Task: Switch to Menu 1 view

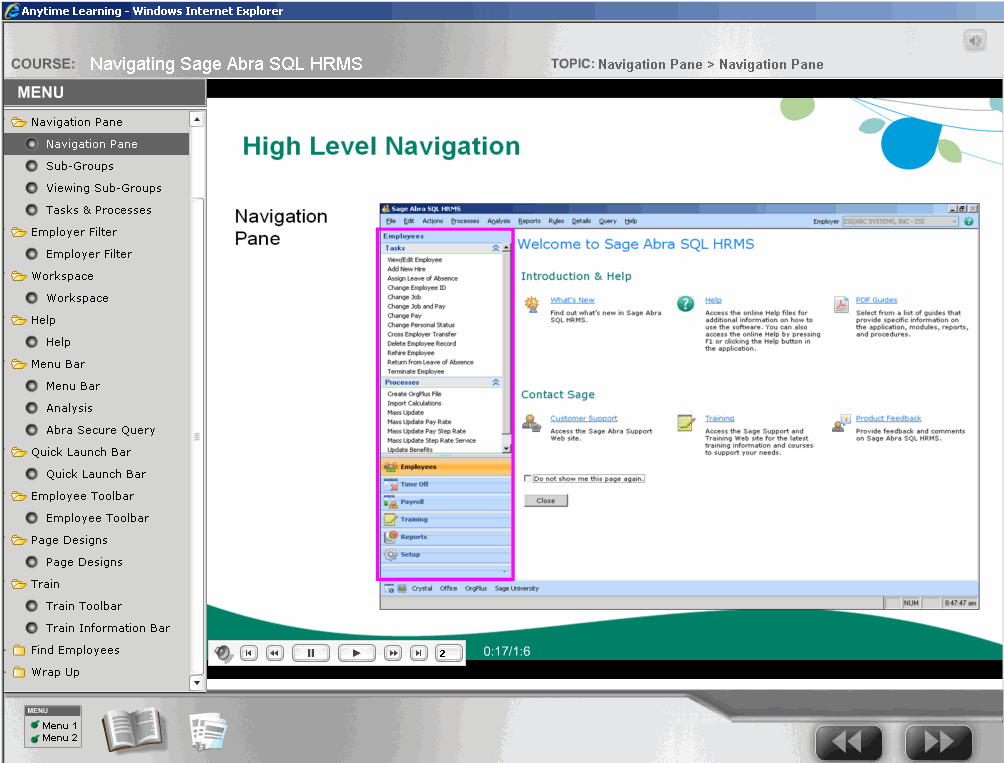Action: pos(58,725)
